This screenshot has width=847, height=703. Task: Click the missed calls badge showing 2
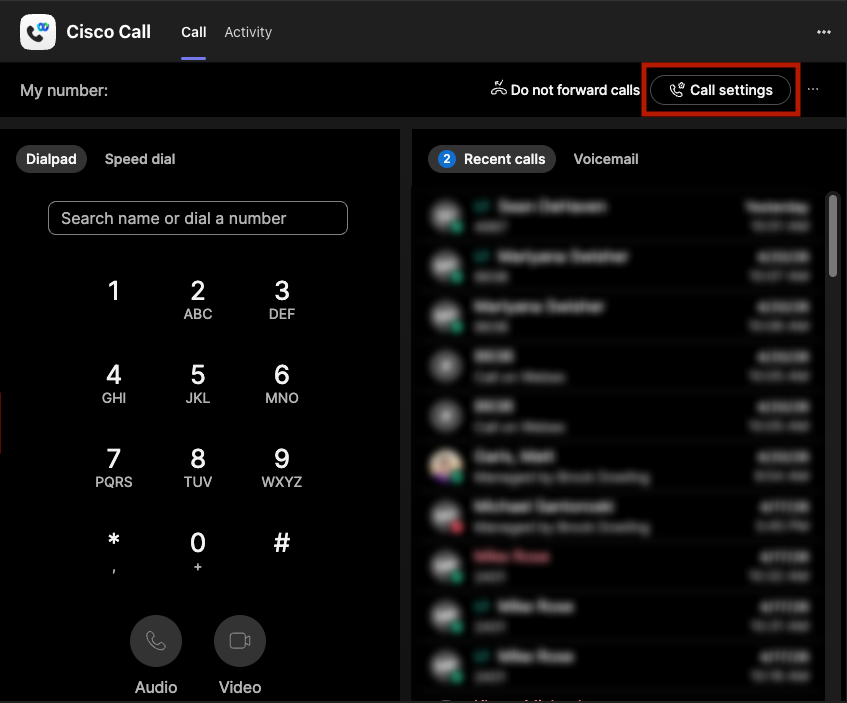[447, 159]
